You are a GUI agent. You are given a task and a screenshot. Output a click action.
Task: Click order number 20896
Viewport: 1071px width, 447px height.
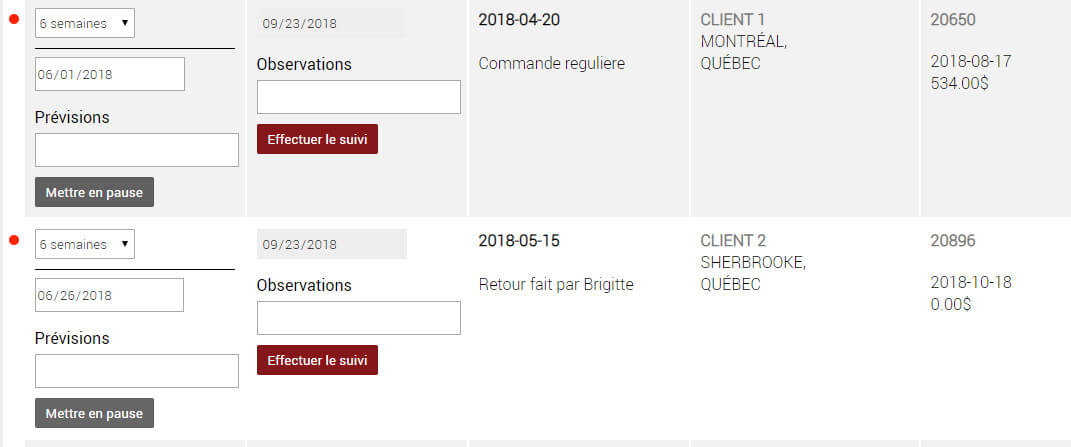[952, 241]
